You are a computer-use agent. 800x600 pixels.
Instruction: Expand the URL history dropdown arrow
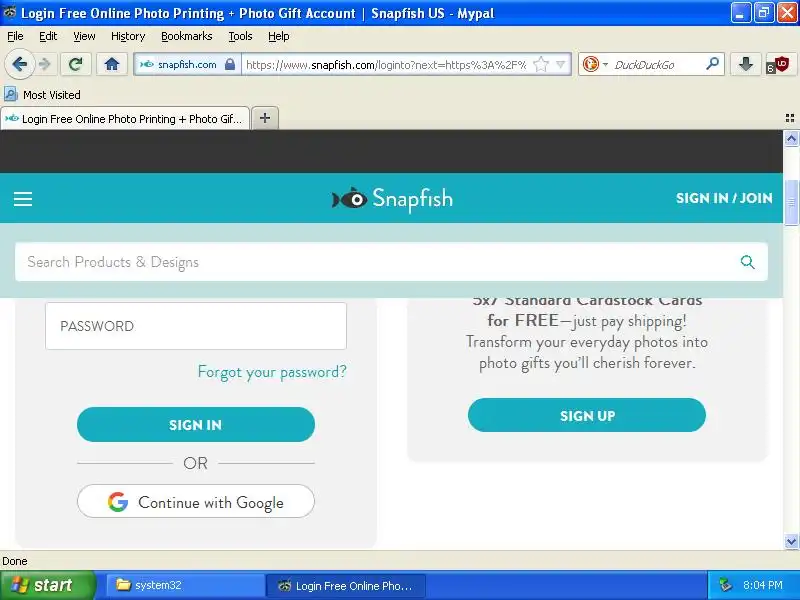pos(561,64)
